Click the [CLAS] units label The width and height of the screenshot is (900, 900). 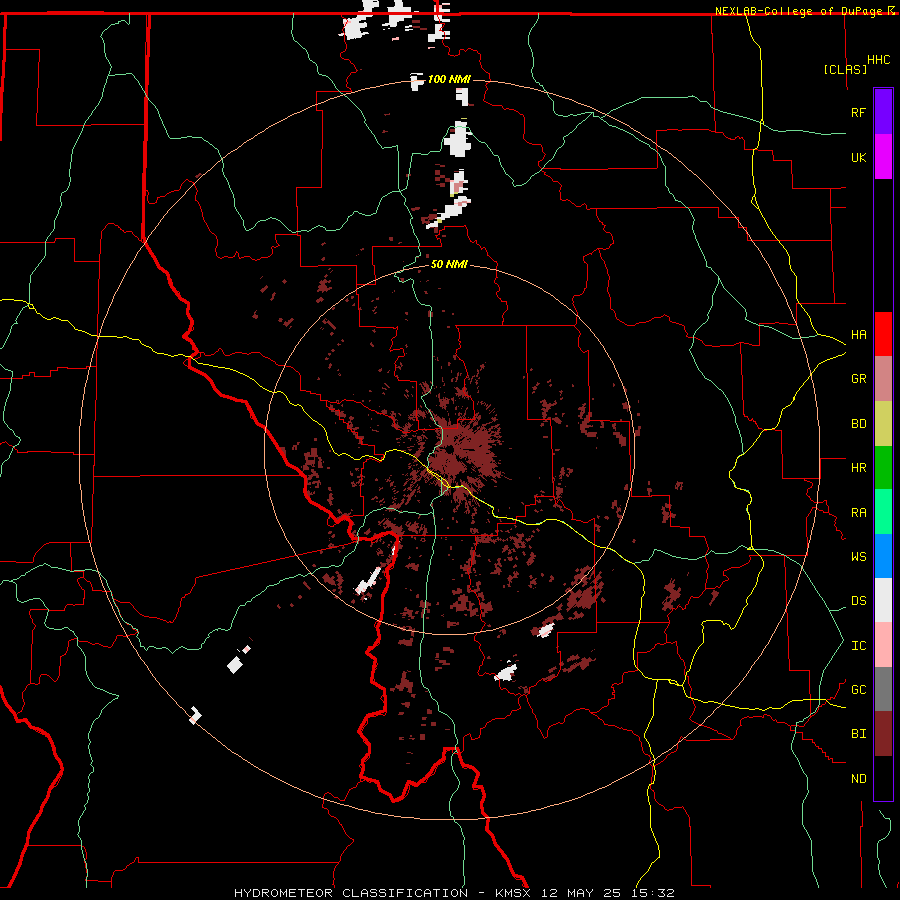point(845,69)
